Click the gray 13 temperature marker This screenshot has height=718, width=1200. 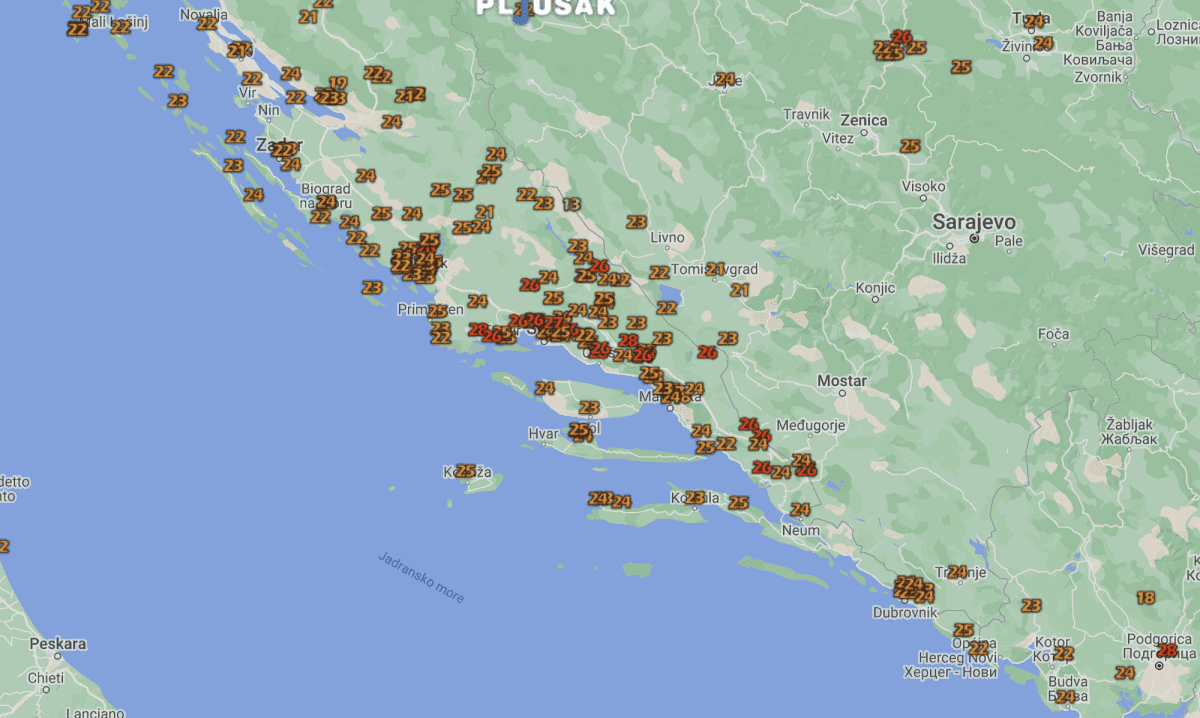(571, 204)
